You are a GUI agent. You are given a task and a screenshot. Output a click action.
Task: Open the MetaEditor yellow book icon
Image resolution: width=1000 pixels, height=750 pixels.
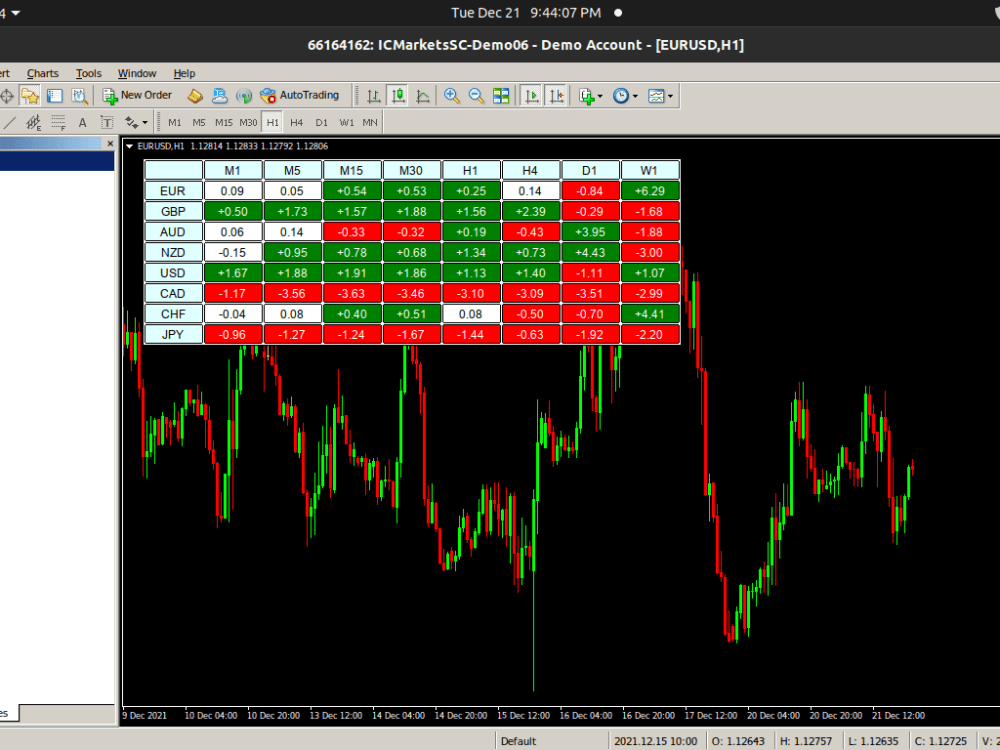195,96
